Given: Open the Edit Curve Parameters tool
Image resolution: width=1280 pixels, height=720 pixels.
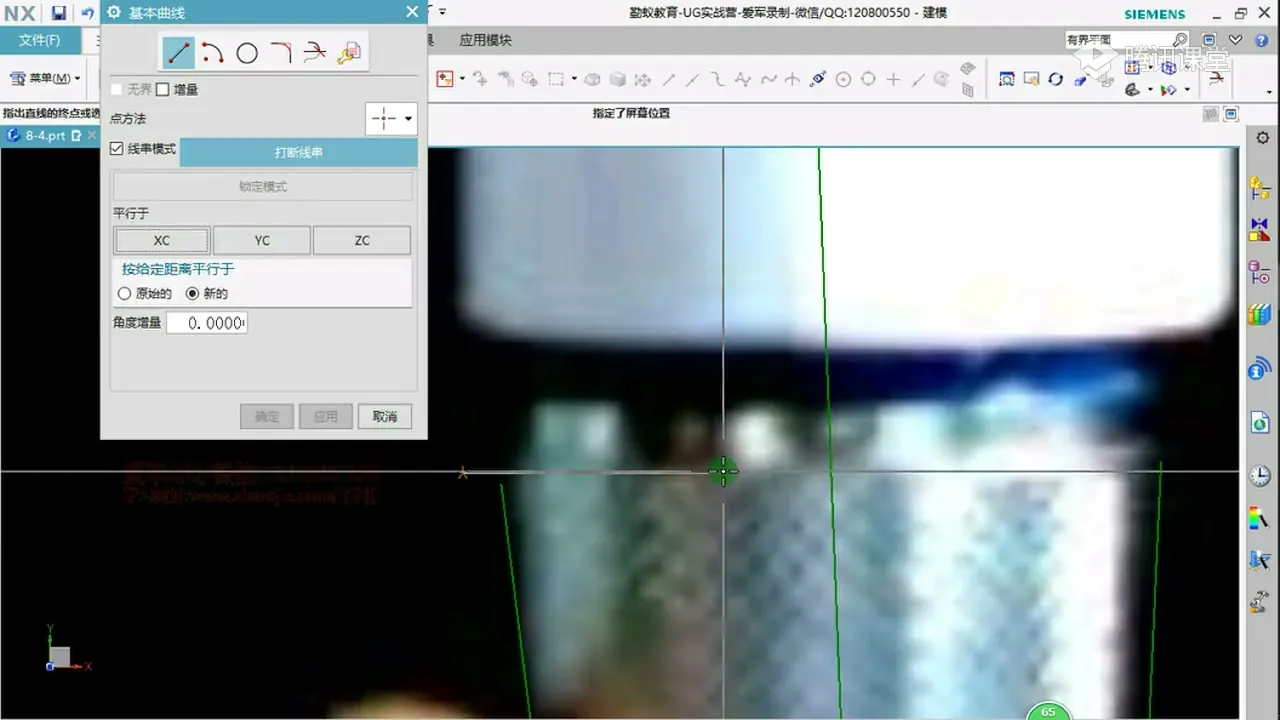Looking at the screenshot, I should pyautogui.click(x=349, y=53).
